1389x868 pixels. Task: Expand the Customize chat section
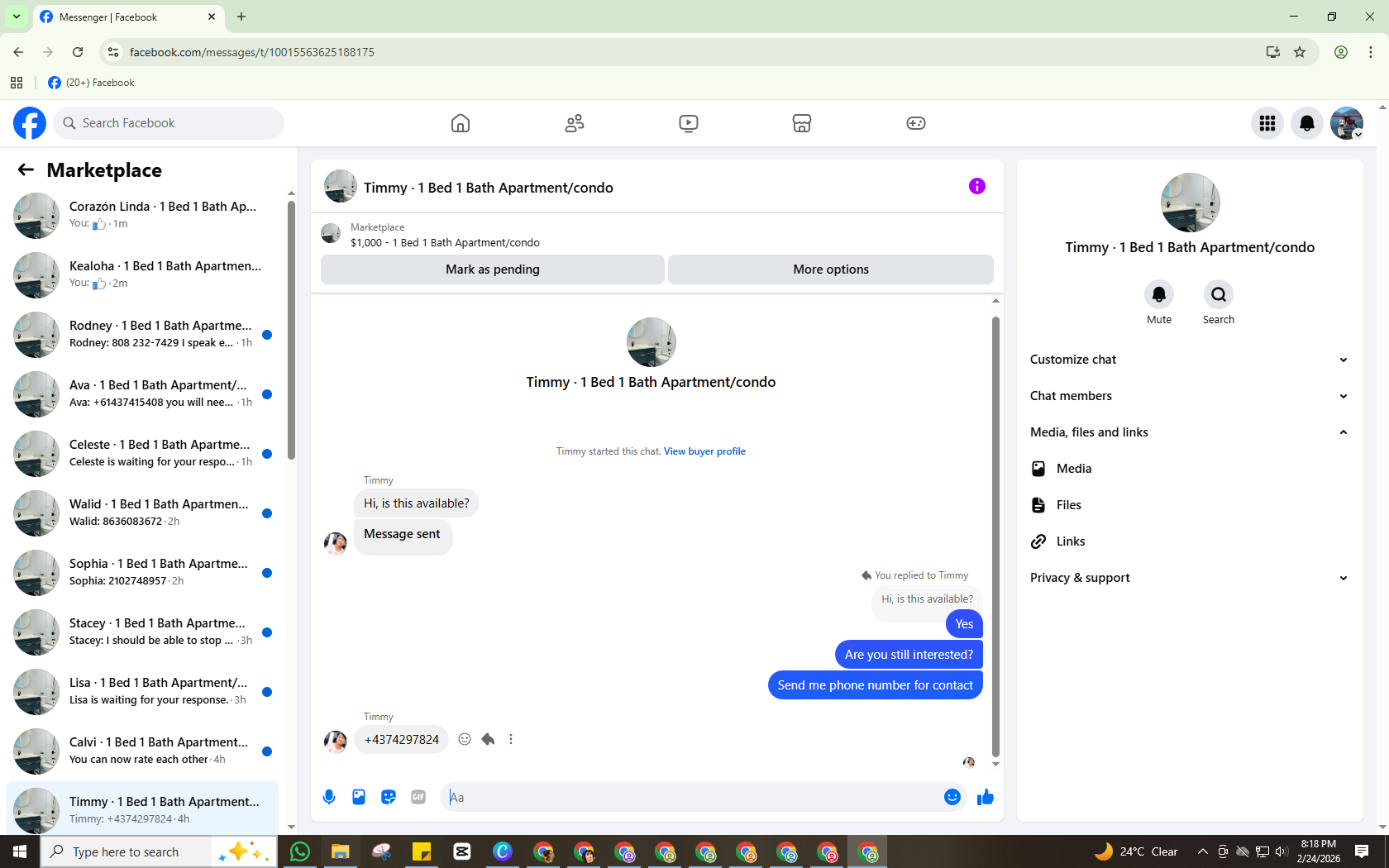pos(1190,360)
